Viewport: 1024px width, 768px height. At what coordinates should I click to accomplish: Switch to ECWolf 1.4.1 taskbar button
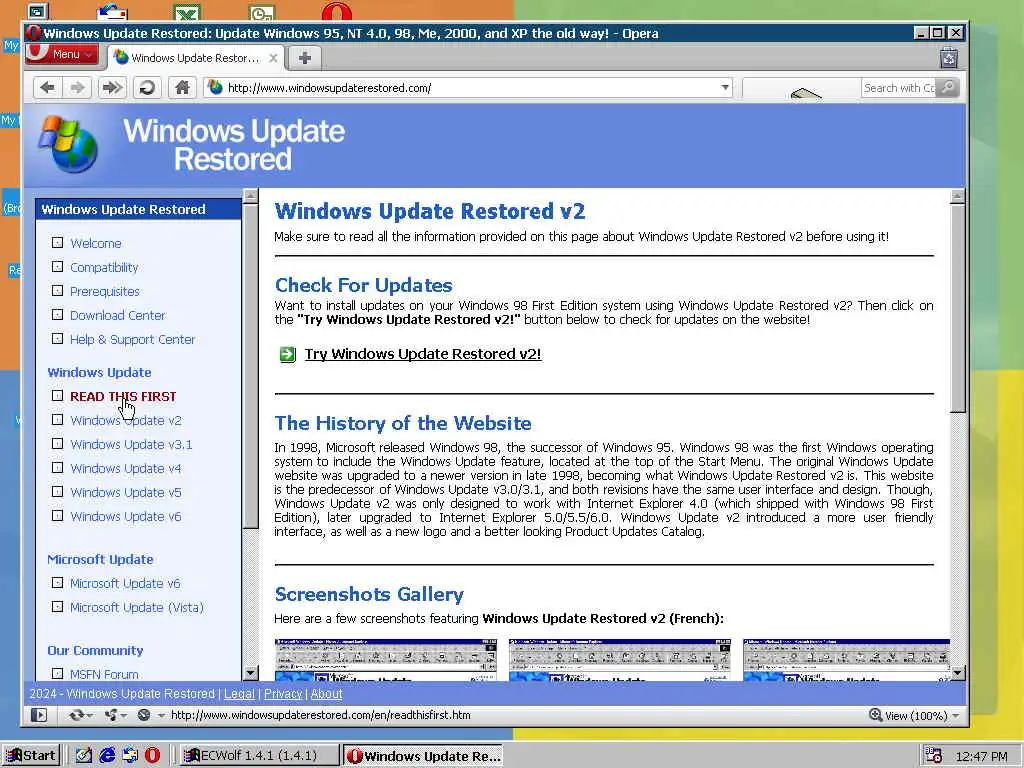click(x=259, y=756)
